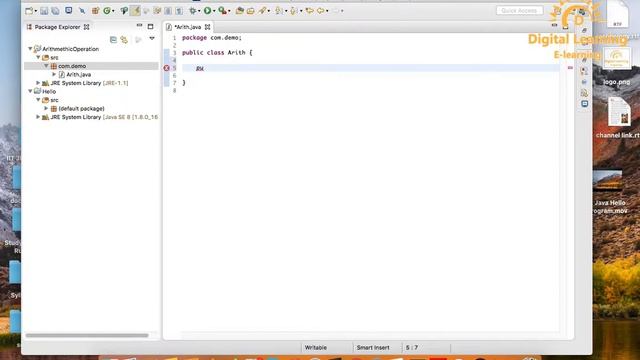Click the Run Last Tool icon
The image size is (640, 360).
click(222, 11)
